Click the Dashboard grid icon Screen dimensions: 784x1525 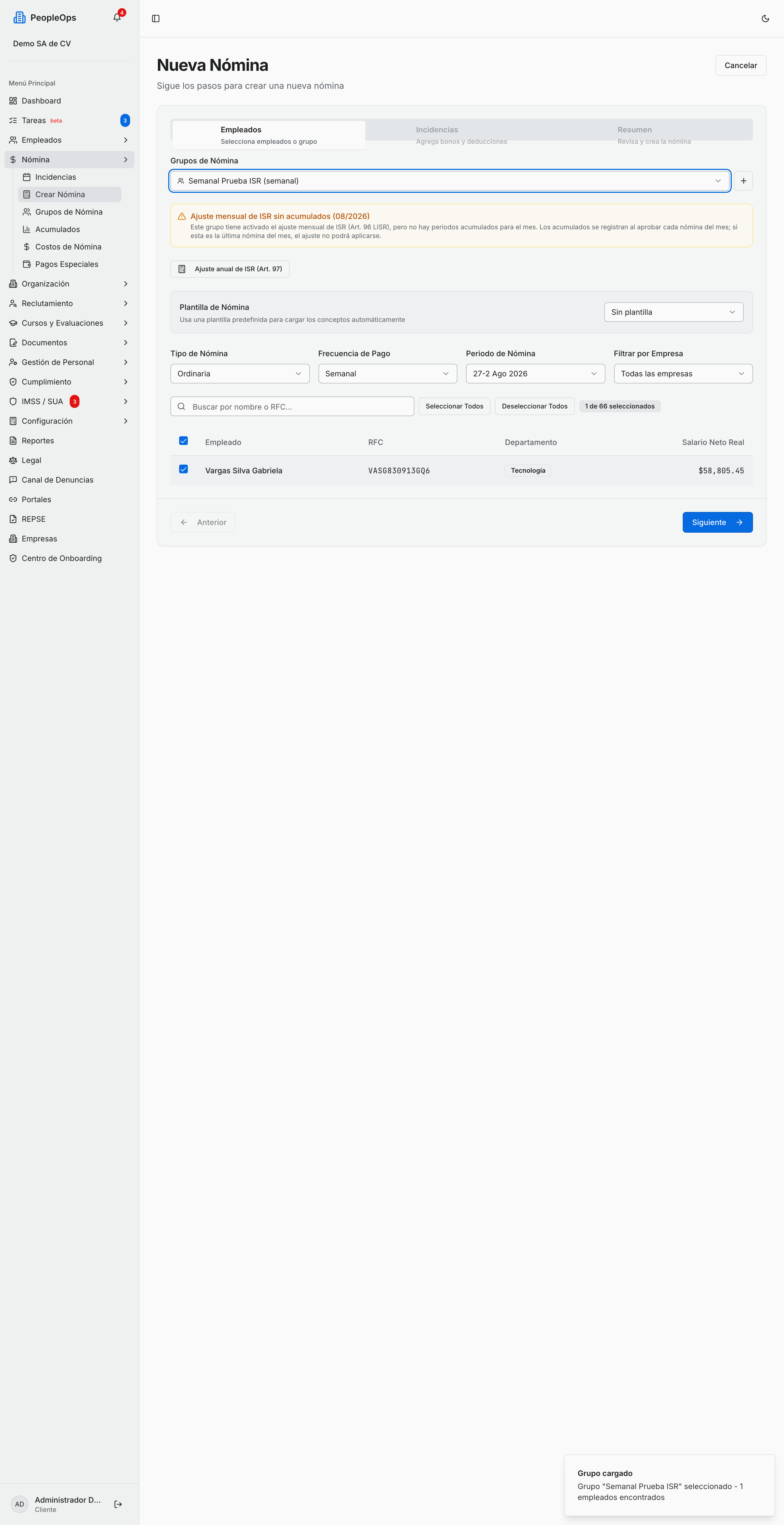(13, 101)
